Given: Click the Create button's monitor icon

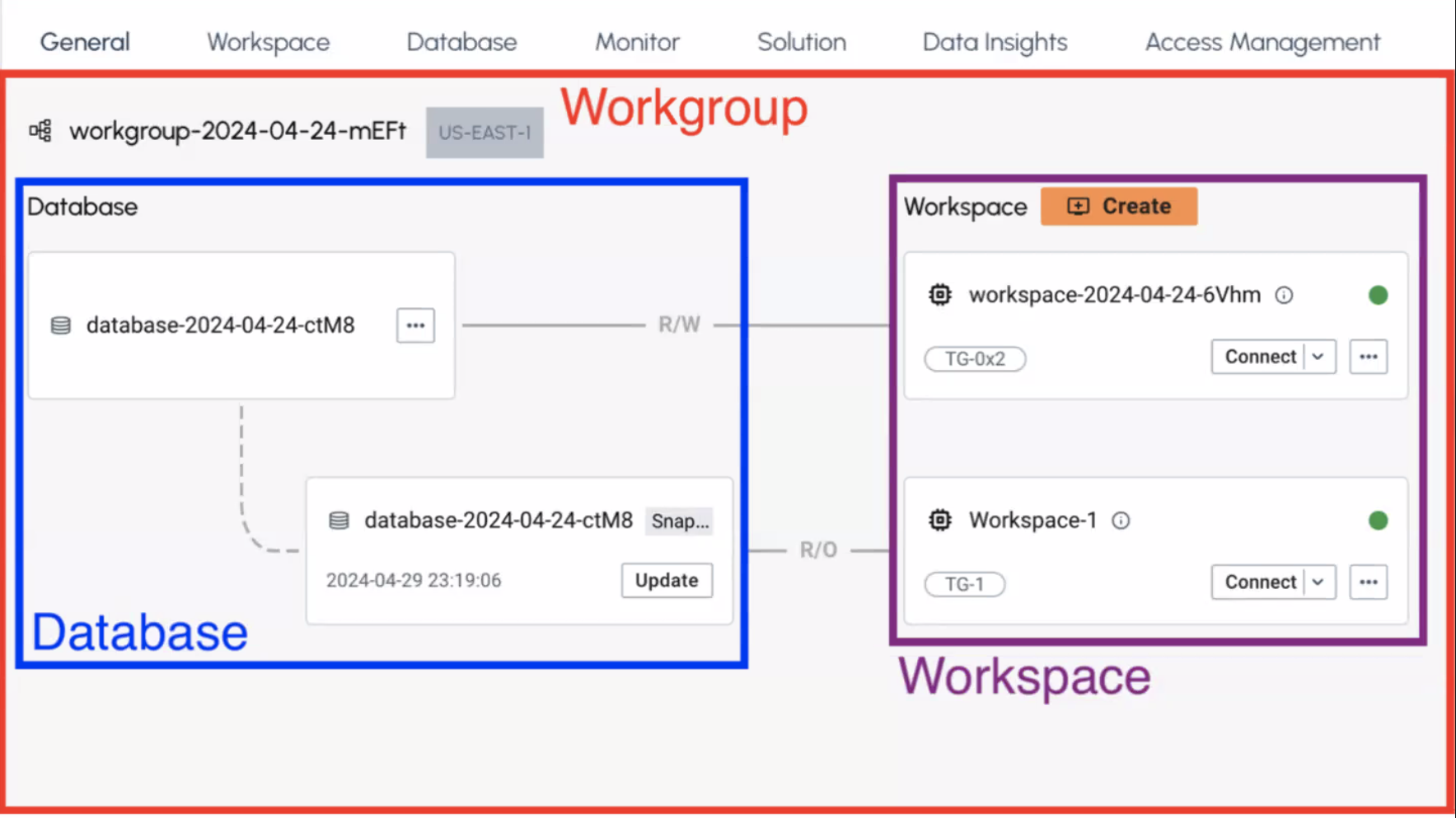Looking at the screenshot, I should tap(1077, 206).
